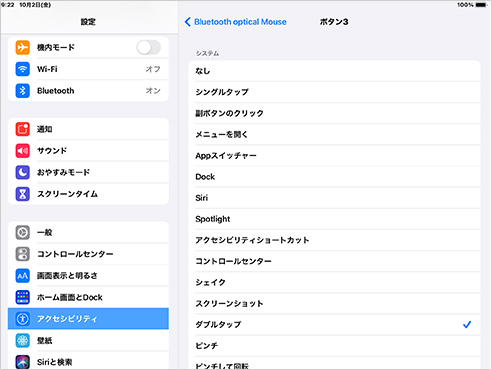Open Bluetooth settings row label
The width and height of the screenshot is (492, 370).
tap(56, 91)
